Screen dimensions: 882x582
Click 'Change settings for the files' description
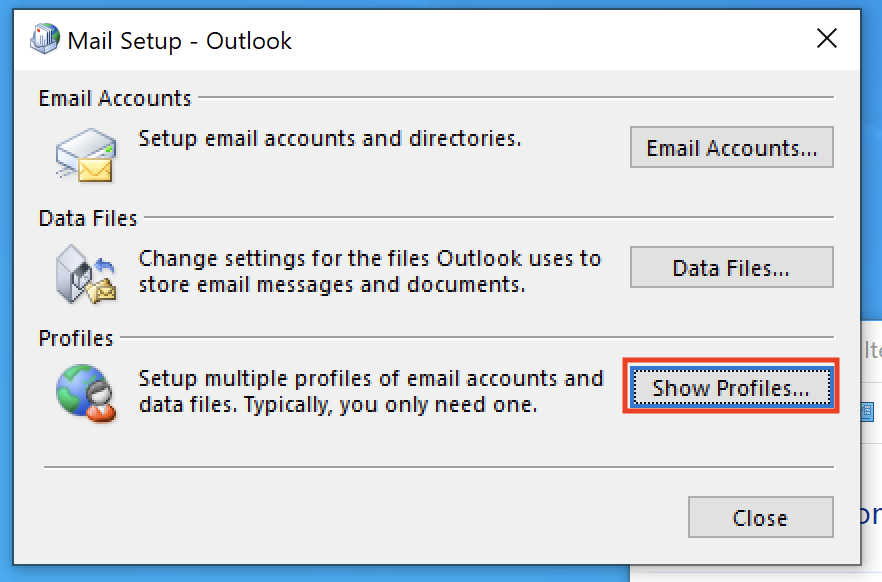370,272
